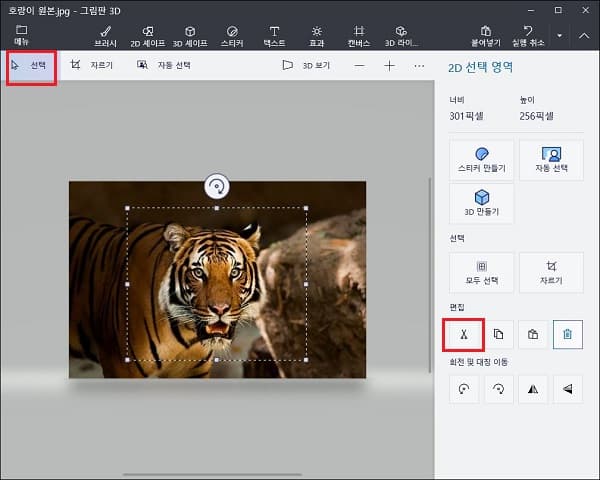Screen dimensions: 600x480
Task: Select the 브러시 brush tool
Action: point(106,36)
